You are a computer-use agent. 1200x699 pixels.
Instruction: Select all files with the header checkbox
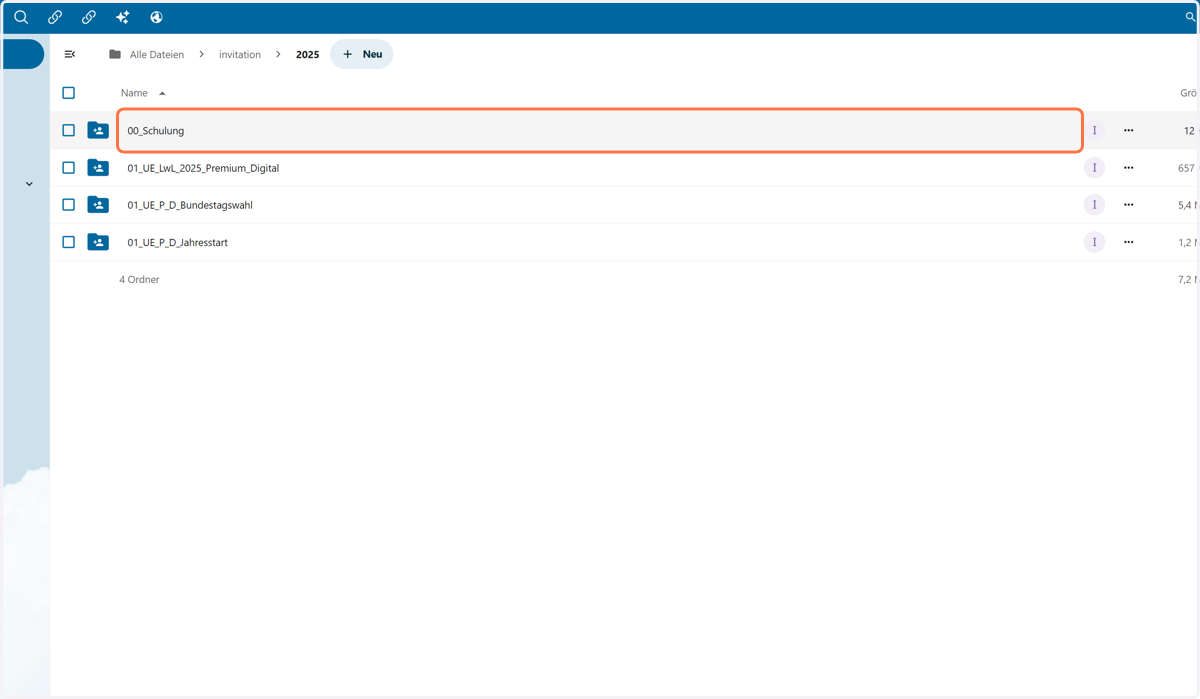click(68, 93)
